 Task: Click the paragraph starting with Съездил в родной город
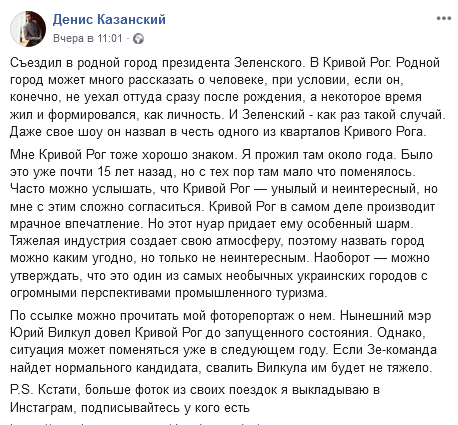[228, 97]
